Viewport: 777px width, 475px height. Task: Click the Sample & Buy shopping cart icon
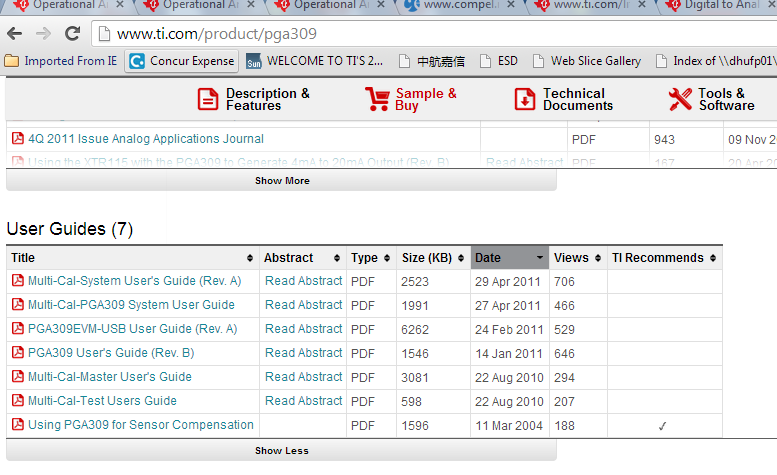tap(378, 99)
